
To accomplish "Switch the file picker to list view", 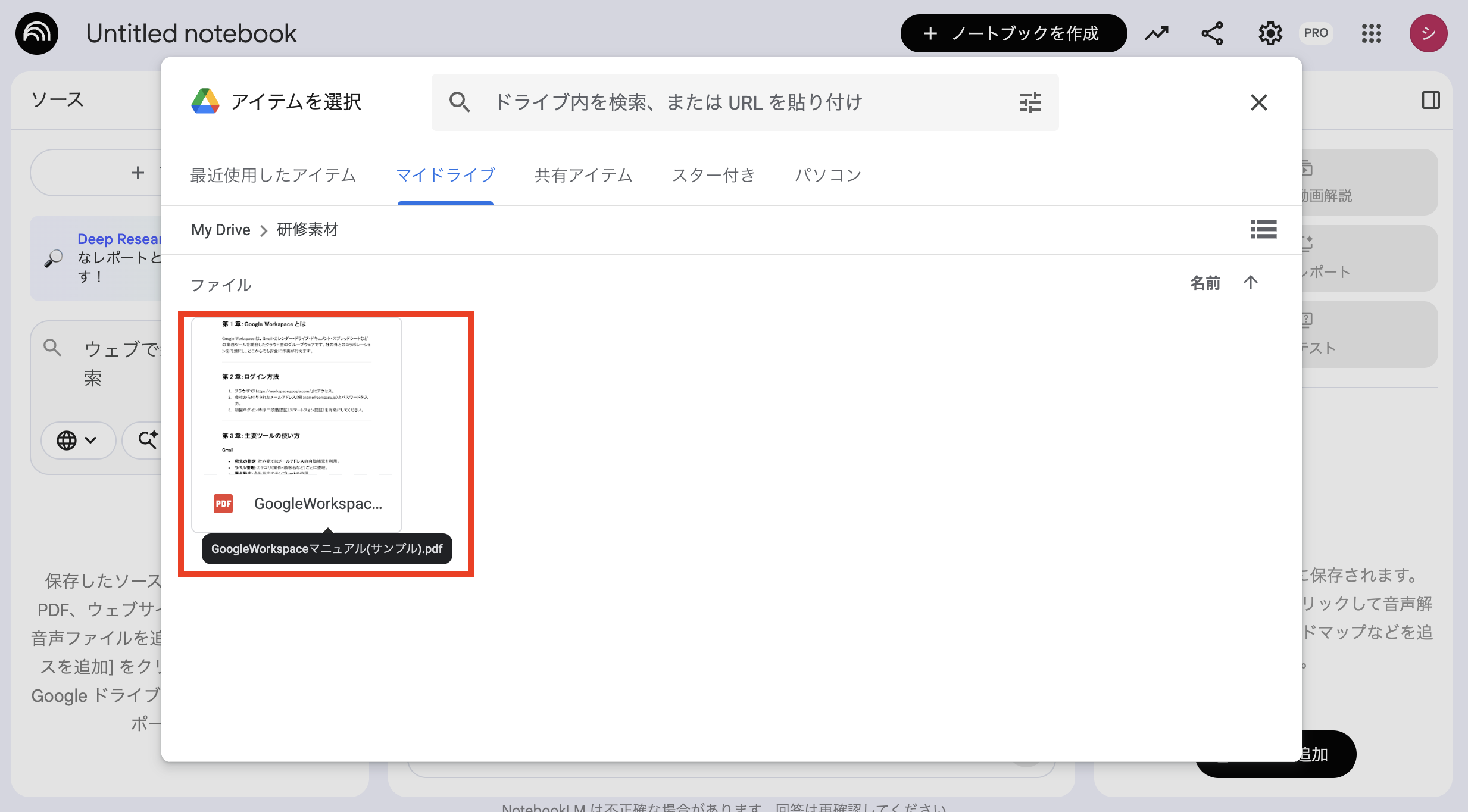I will coord(1264,230).
